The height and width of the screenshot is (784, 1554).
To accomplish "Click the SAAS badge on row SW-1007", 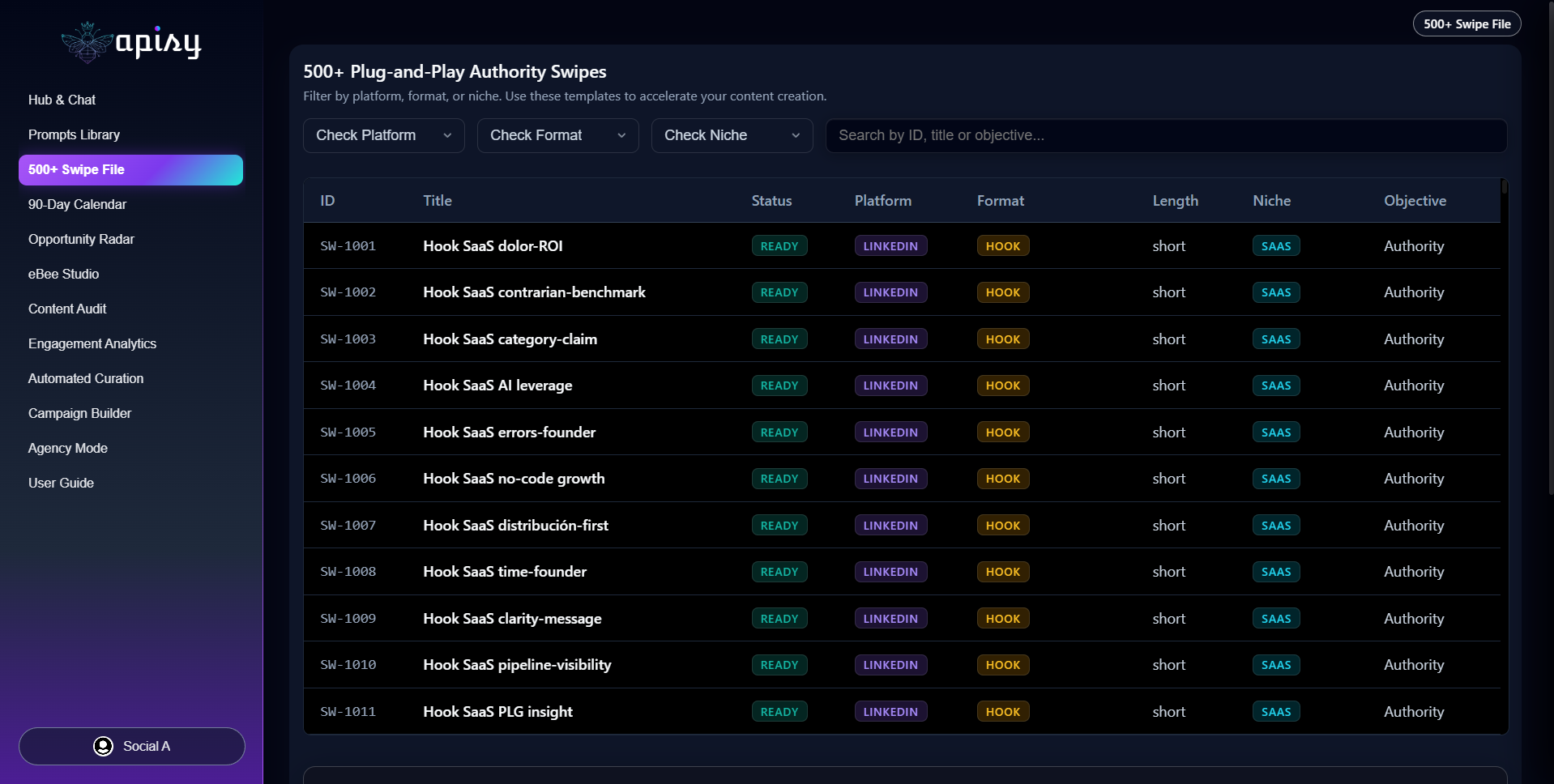I will [1276, 526].
